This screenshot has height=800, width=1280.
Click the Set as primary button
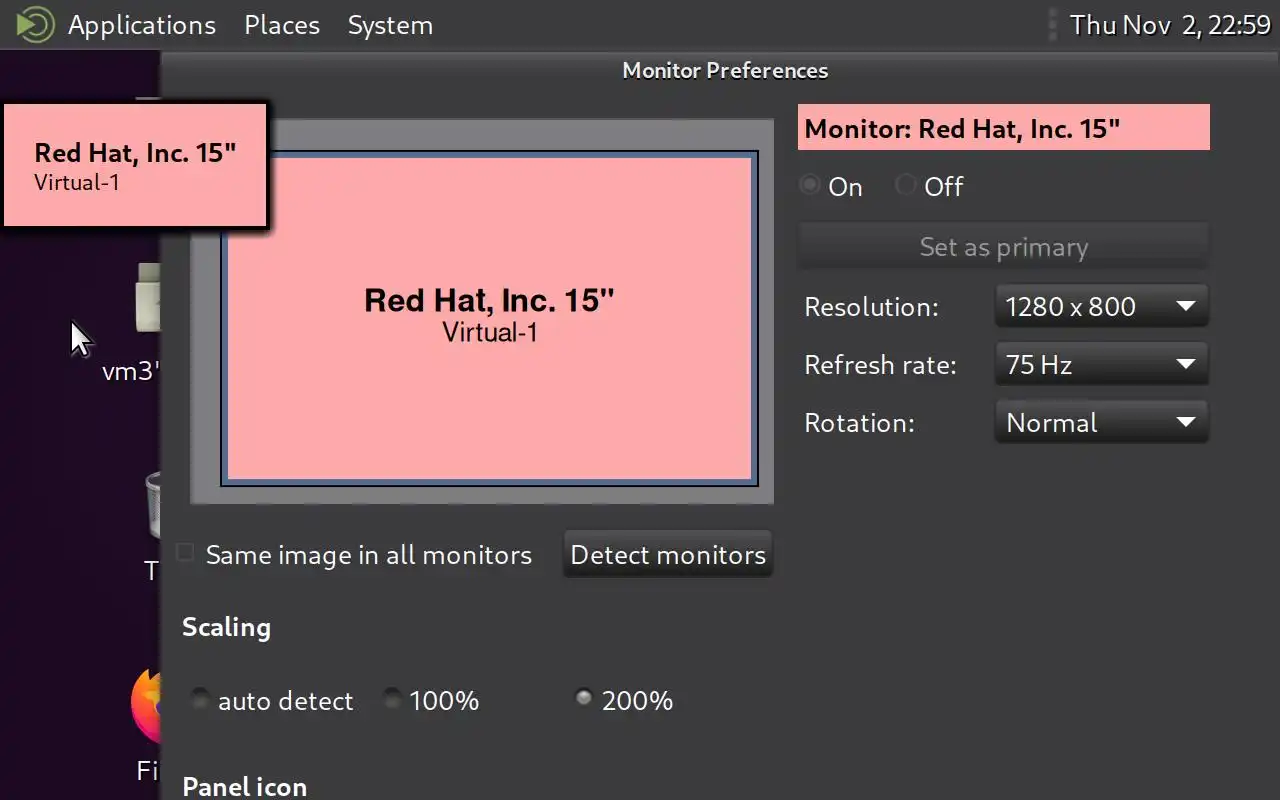(x=1003, y=247)
